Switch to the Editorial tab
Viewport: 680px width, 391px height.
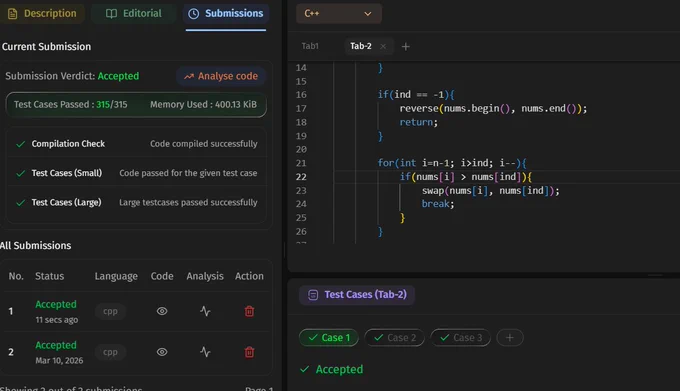point(134,13)
